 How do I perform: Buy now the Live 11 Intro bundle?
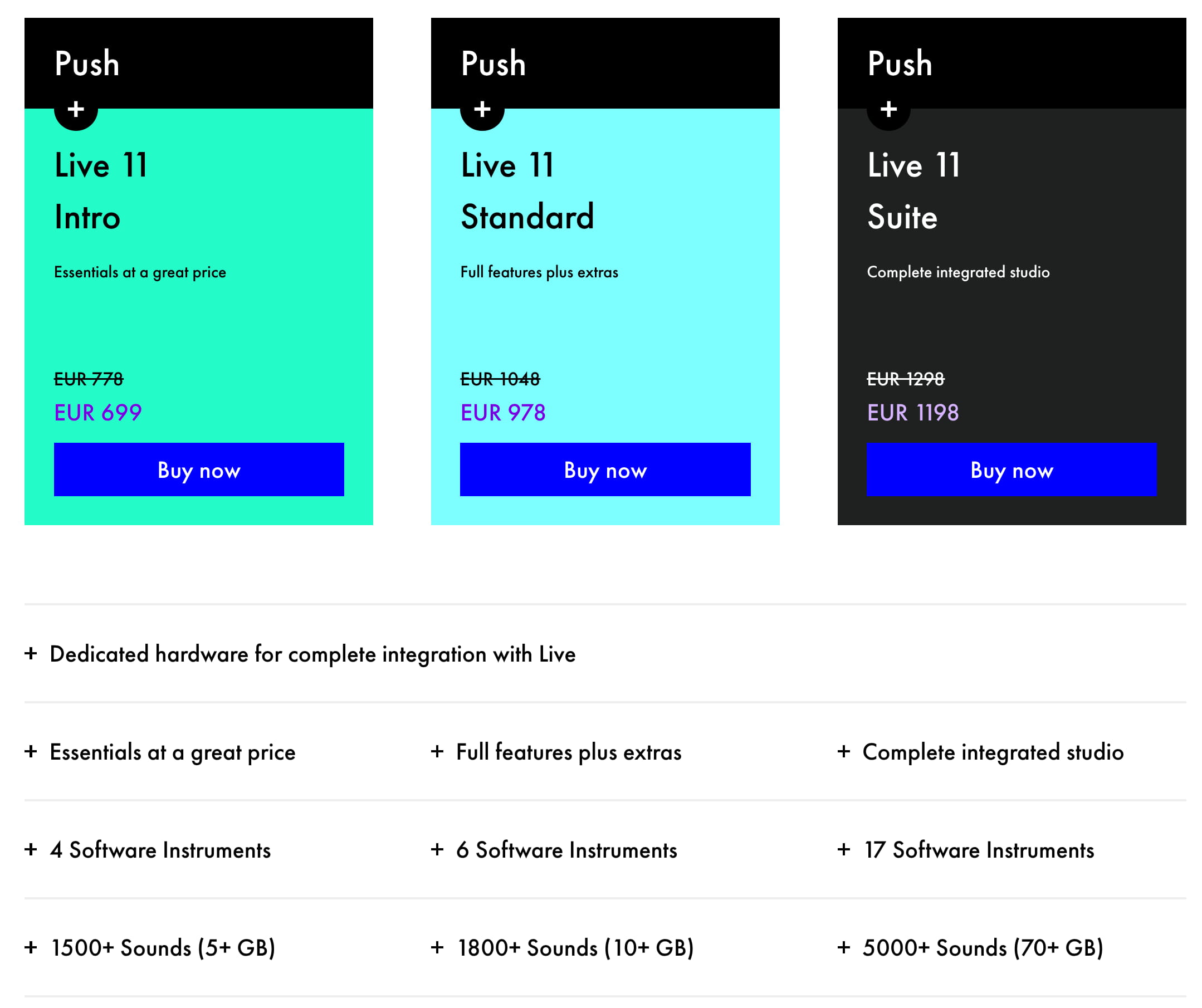(x=199, y=469)
